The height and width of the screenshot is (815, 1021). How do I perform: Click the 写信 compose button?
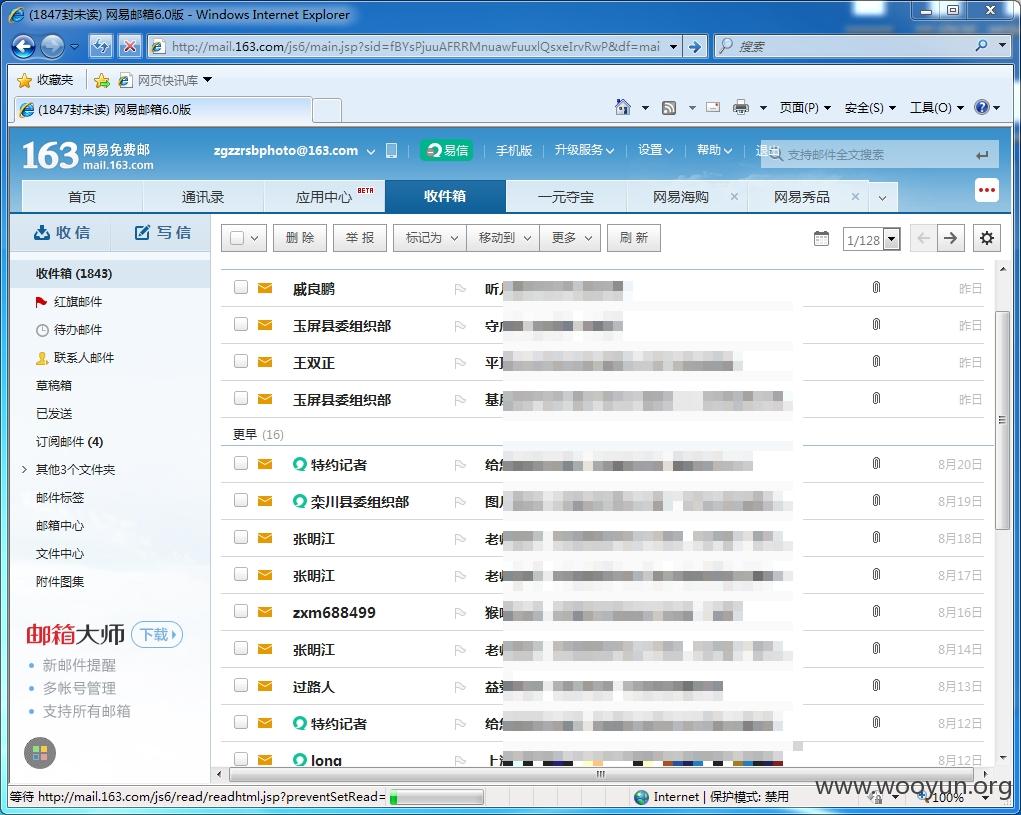[x=162, y=233]
